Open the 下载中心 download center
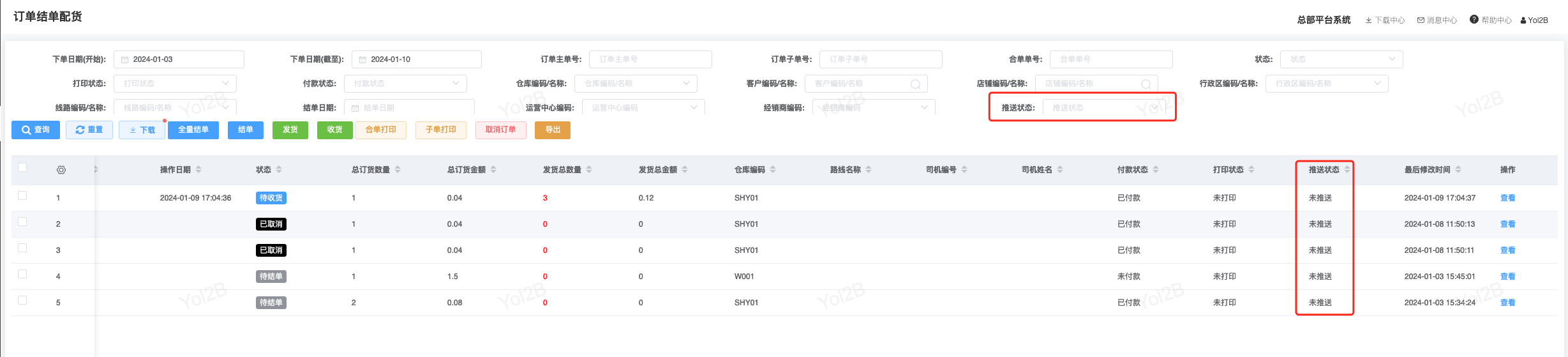 [1385, 20]
